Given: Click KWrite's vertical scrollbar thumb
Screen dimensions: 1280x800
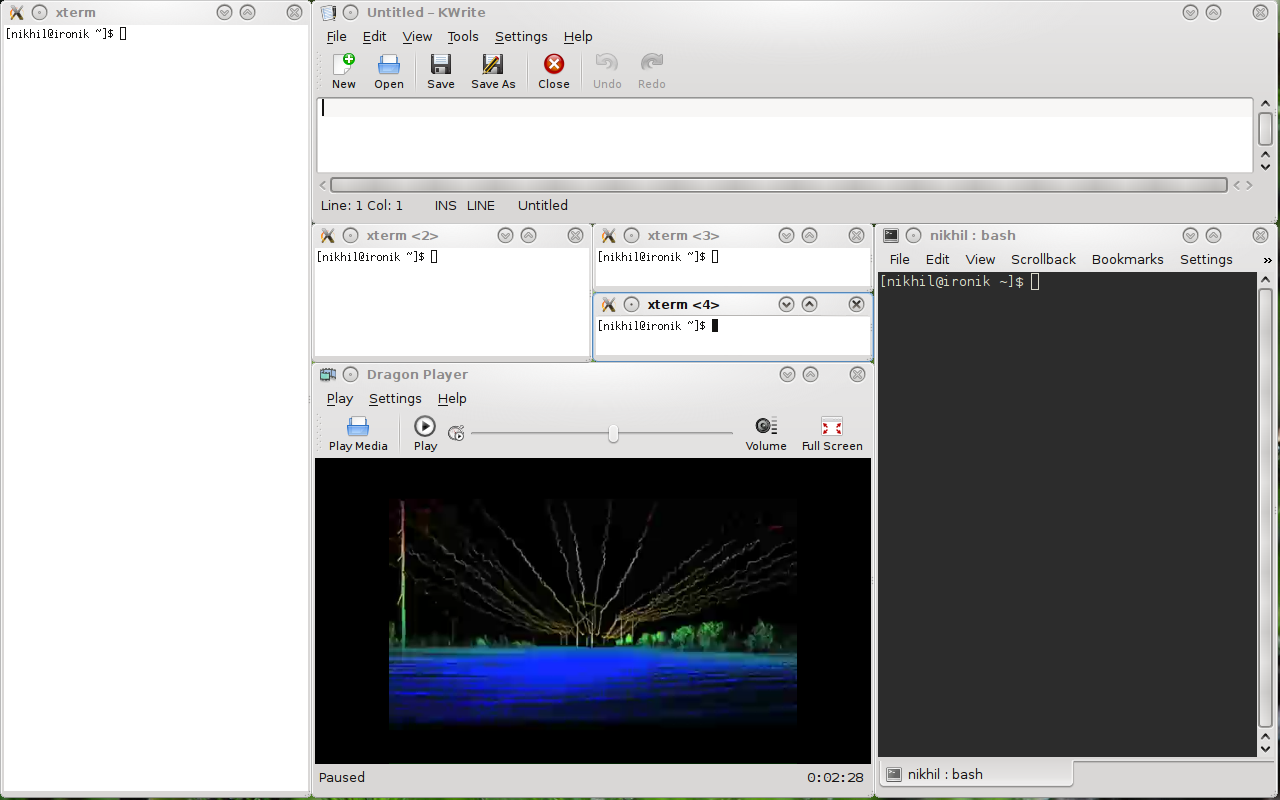Looking at the screenshot, I should 1266,130.
